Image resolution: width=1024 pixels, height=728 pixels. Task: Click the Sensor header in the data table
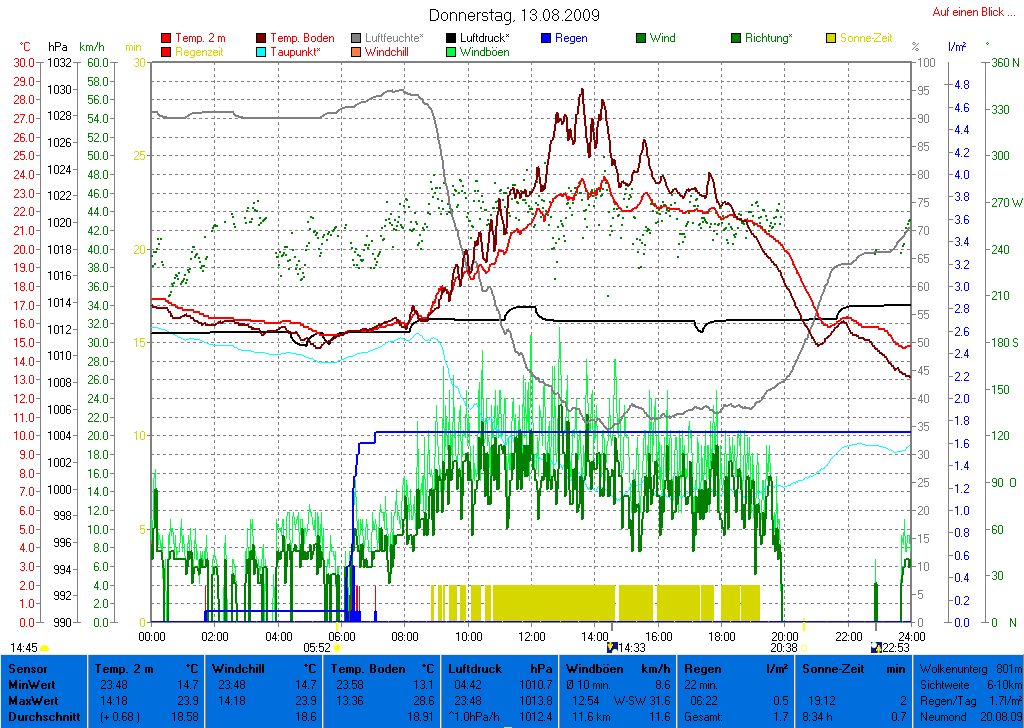[x=28, y=668]
